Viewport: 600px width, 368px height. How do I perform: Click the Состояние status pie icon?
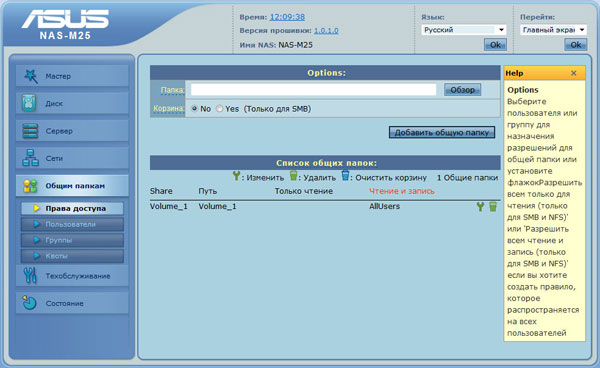29,303
